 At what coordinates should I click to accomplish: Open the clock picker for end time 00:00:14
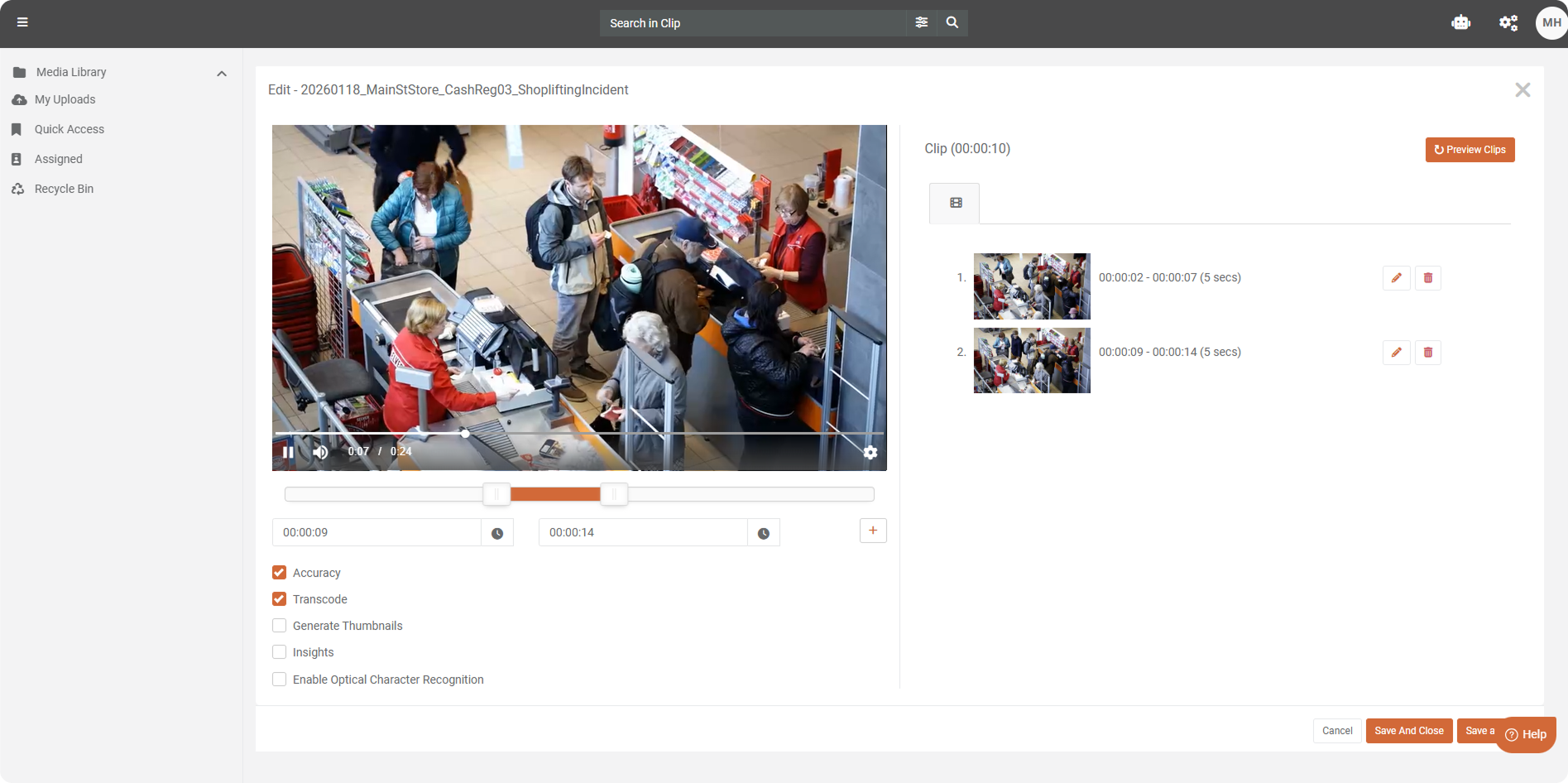[x=762, y=532]
